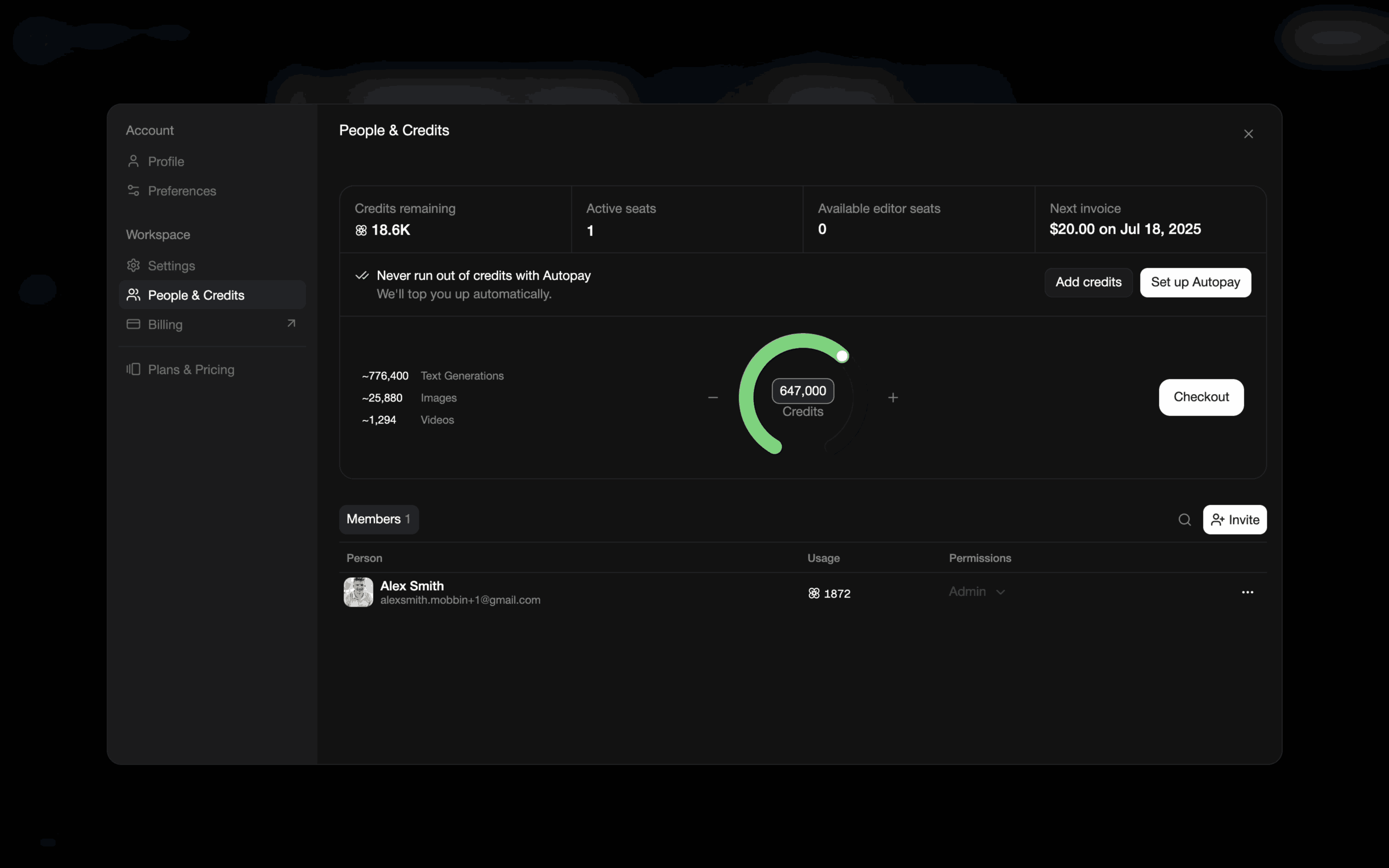Close the People & Credits dialog
The image size is (1389, 868).
[1248, 134]
